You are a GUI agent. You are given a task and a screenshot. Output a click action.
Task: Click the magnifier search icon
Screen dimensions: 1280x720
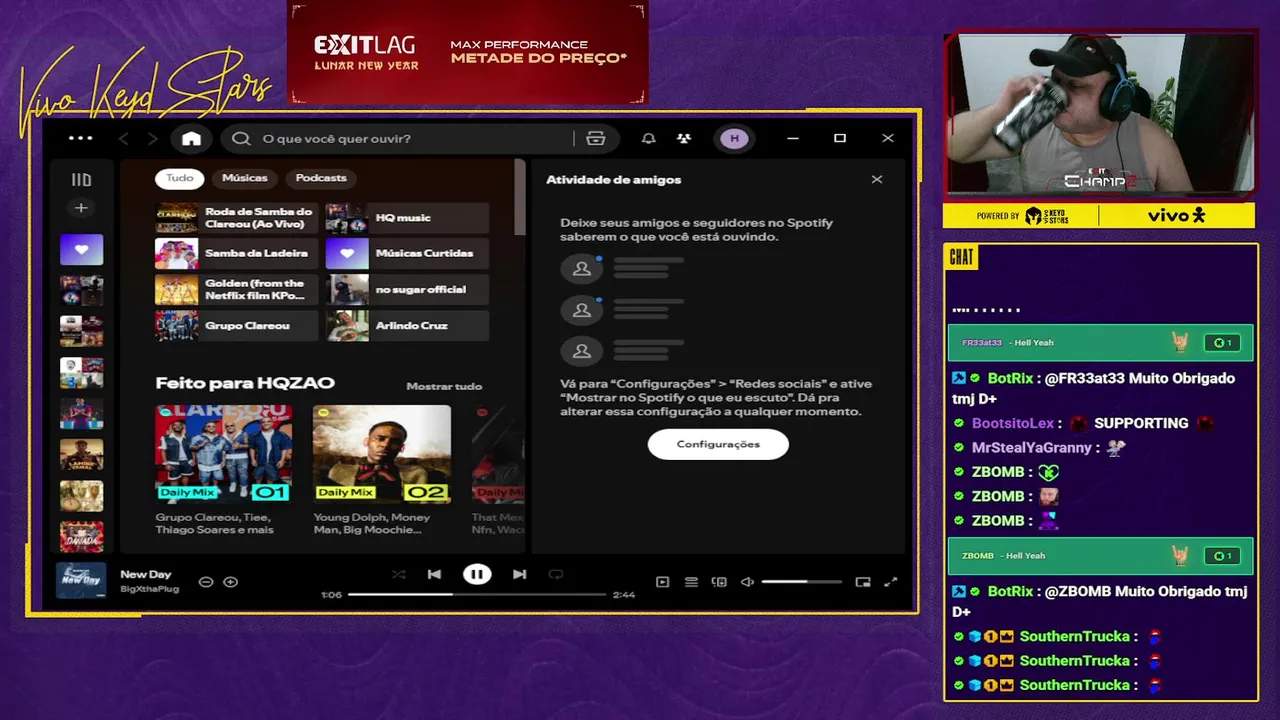(x=241, y=138)
